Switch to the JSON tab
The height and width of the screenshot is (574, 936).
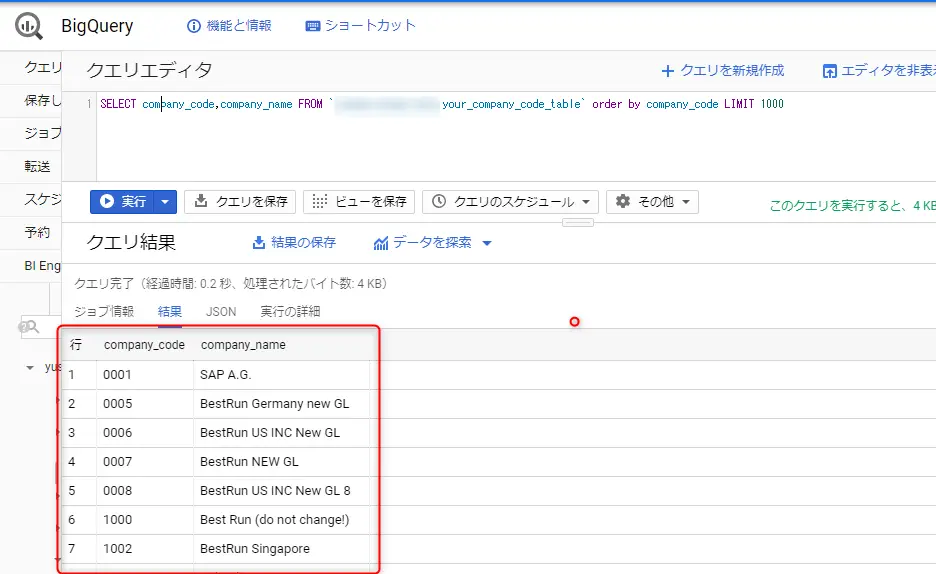[221, 311]
